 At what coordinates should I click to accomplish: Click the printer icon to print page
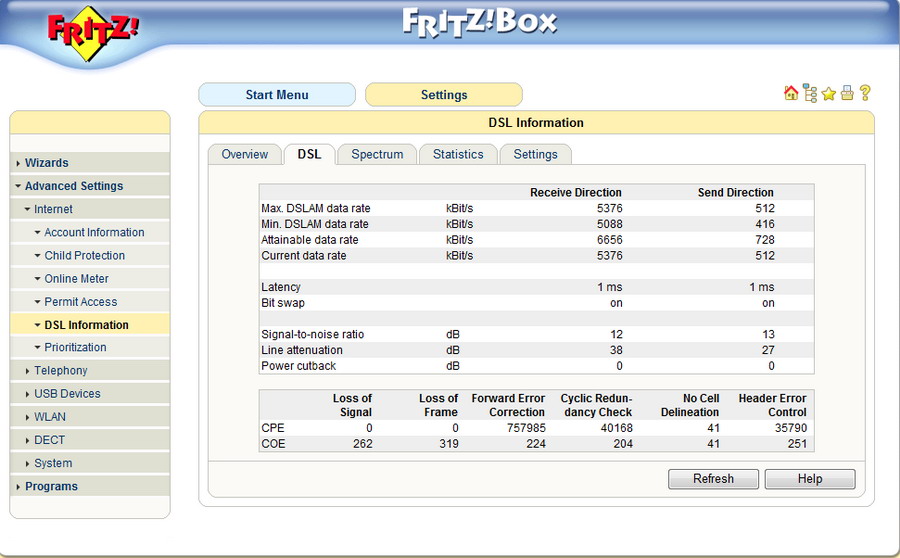[x=847, y=93]
